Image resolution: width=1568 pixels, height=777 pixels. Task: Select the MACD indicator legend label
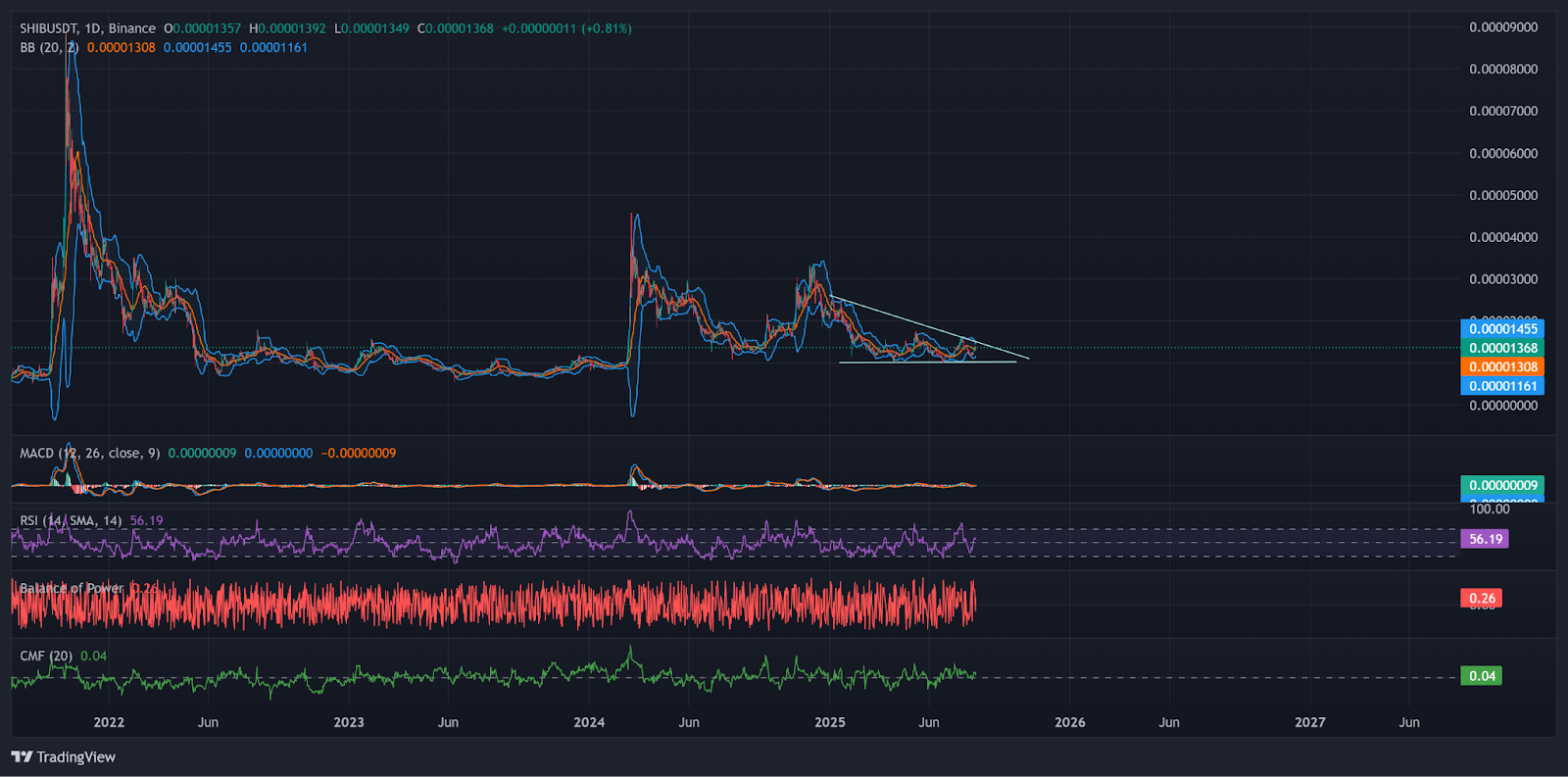coord(37,453)
